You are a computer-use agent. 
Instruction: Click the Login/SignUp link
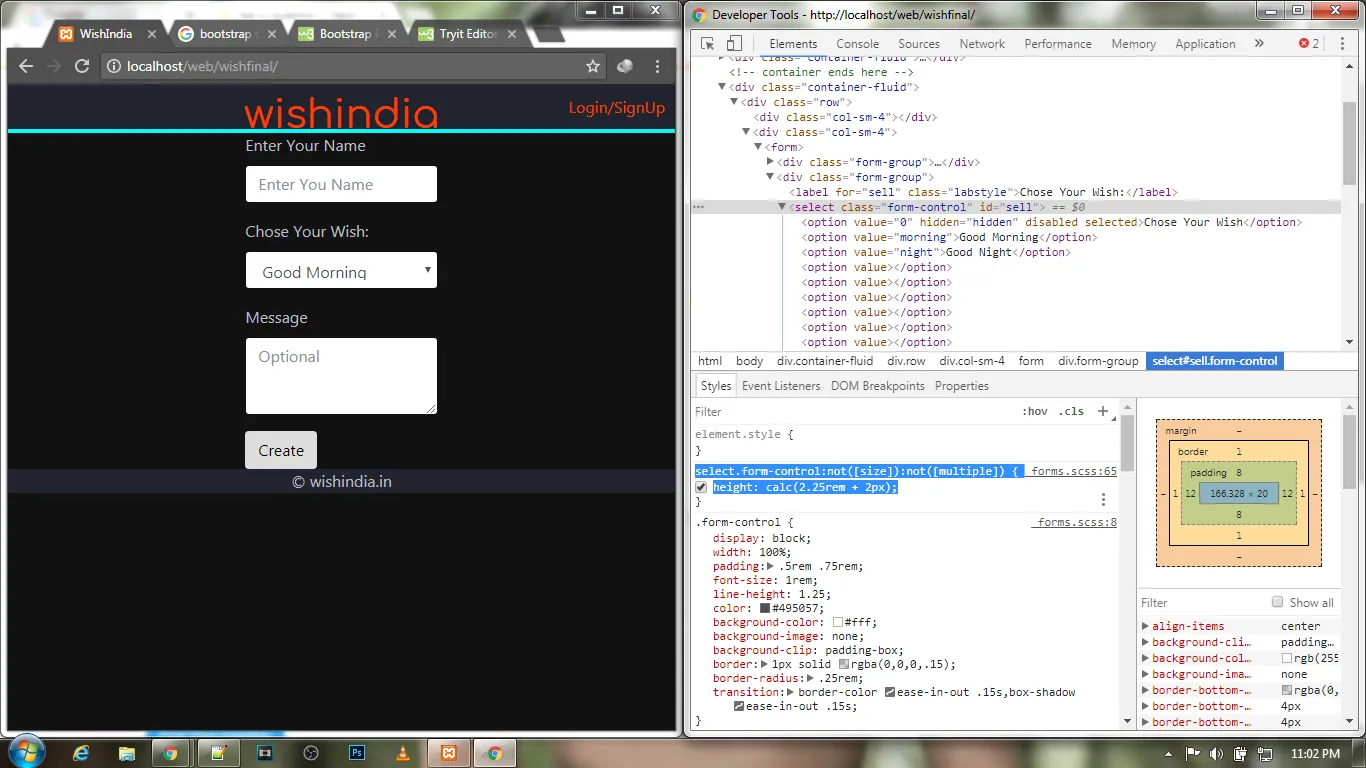tap(617, 108)
